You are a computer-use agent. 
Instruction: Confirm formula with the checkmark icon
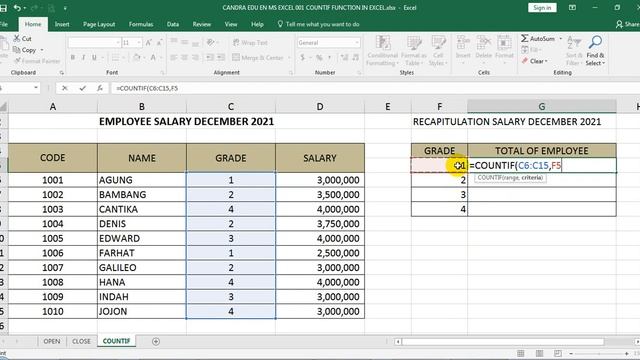[82, 88]
